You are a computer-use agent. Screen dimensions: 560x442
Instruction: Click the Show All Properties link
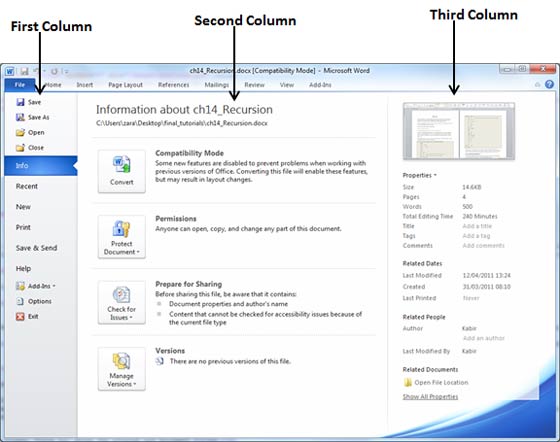pyautogui.click(x=430, y=397)
